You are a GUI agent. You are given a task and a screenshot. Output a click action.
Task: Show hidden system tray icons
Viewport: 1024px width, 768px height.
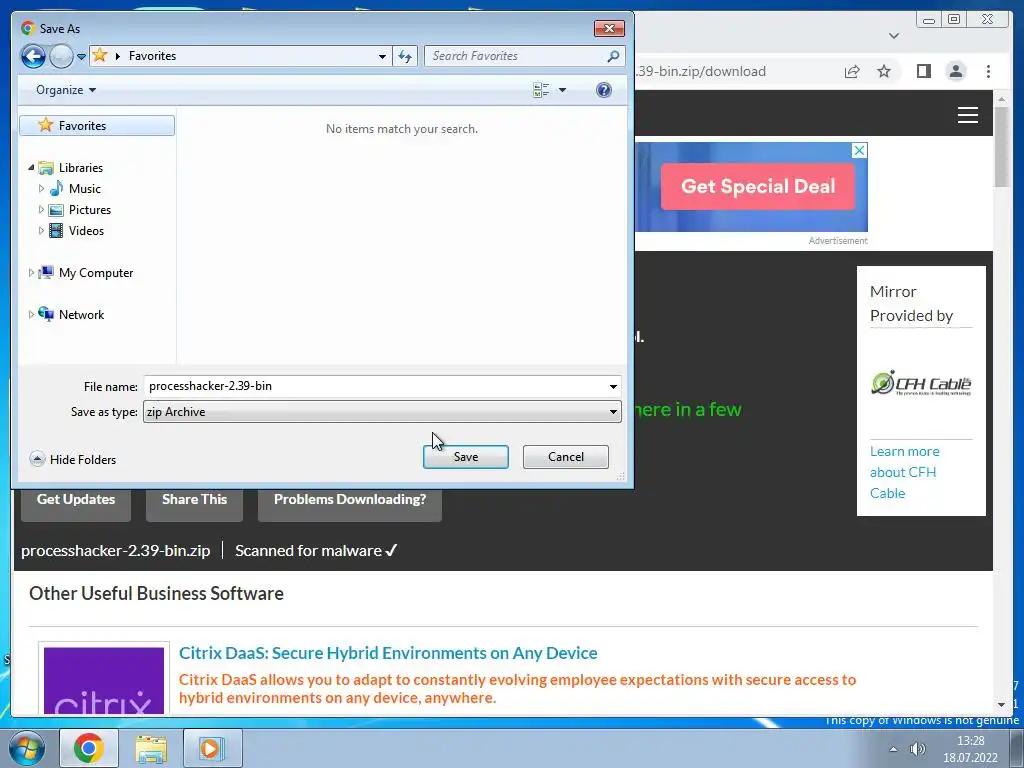[893, 749]
